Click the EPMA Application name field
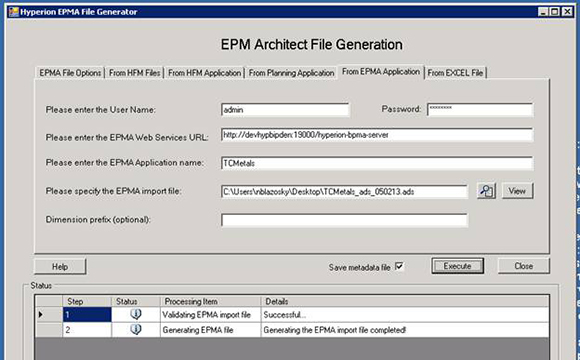 click(x=377, y=163)
